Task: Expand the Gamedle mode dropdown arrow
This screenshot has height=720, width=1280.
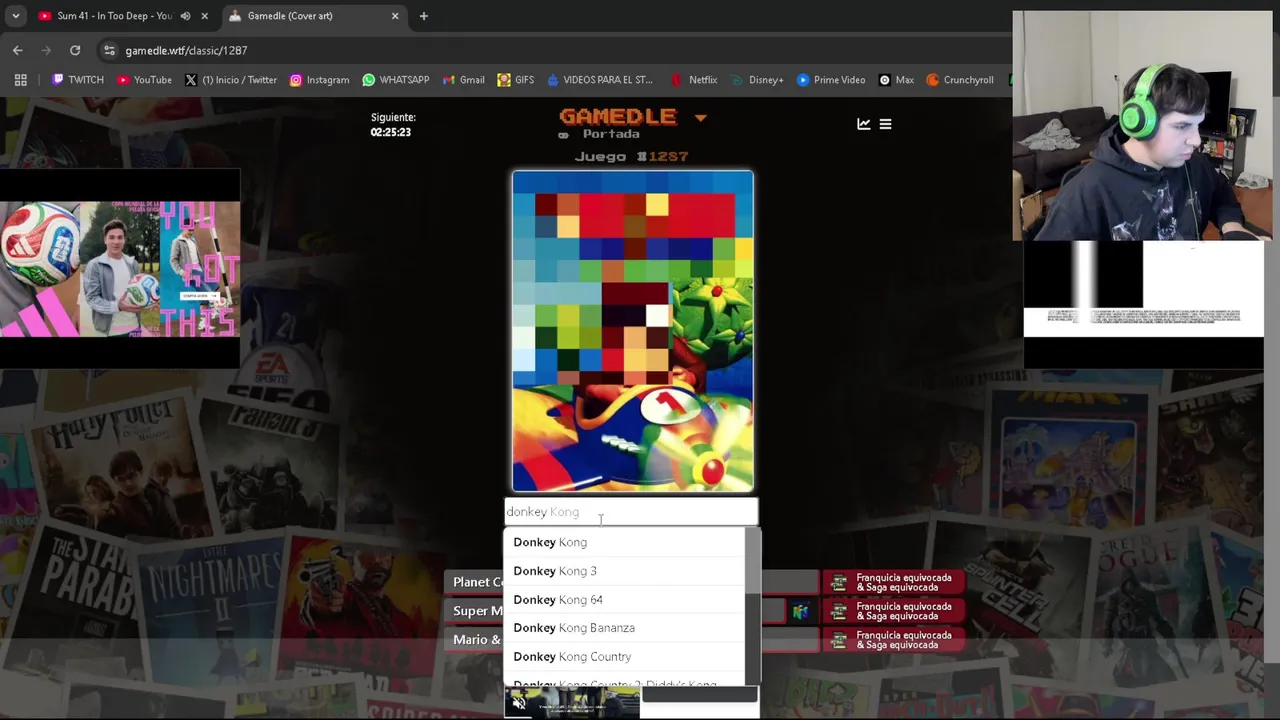Action: [700, 118]
